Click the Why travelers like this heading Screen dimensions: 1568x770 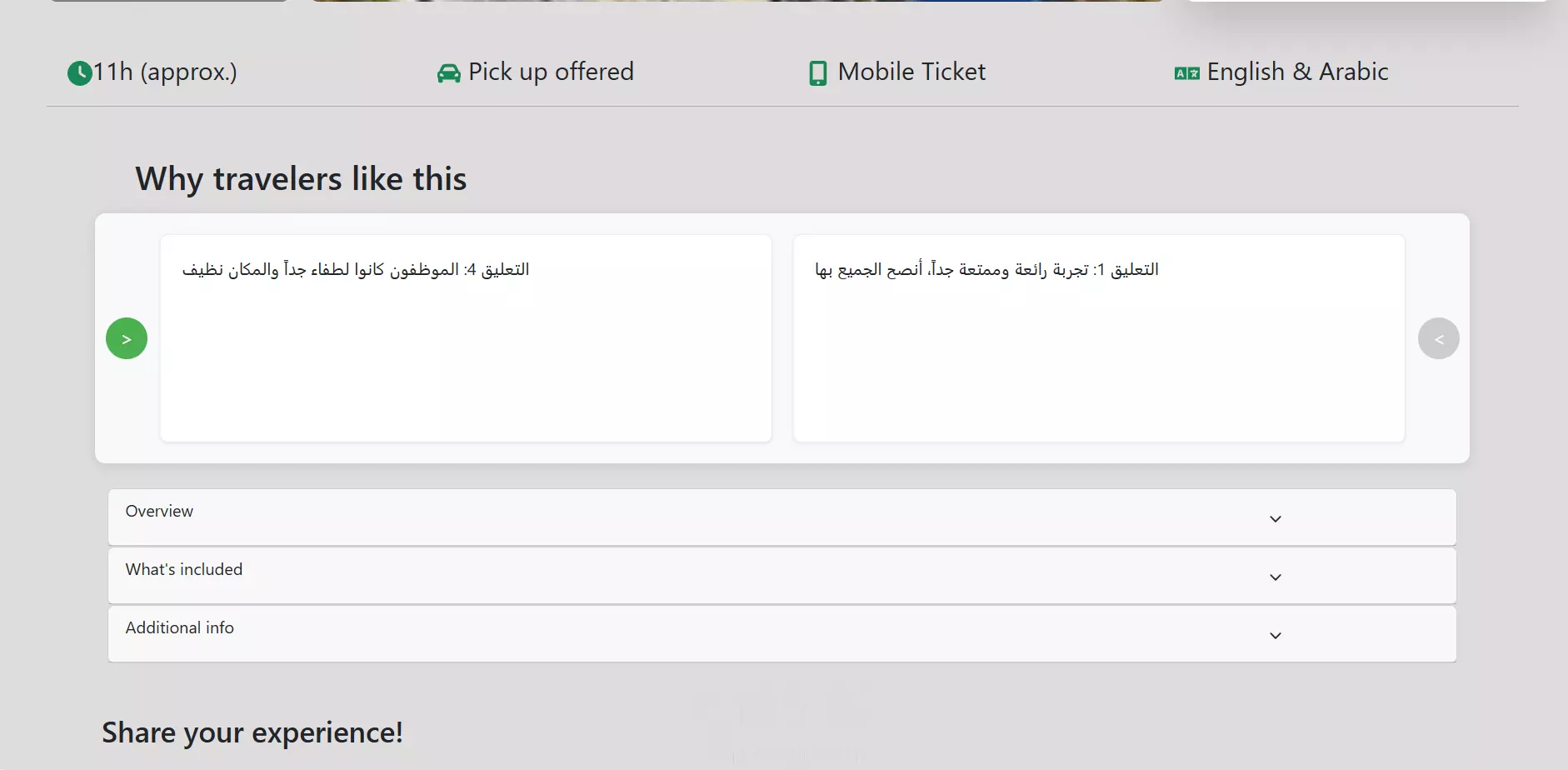coord(301,179)
